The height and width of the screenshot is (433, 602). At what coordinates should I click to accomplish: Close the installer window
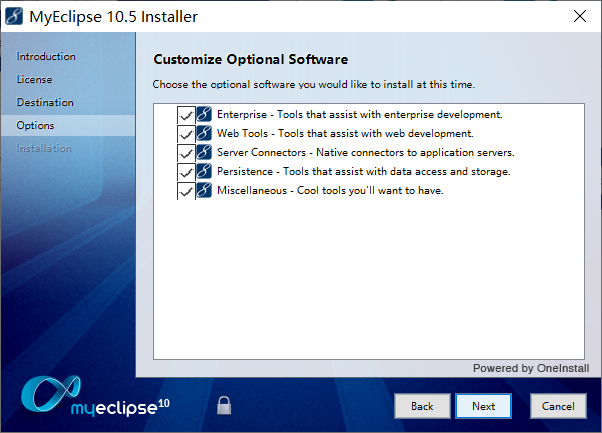580,16
